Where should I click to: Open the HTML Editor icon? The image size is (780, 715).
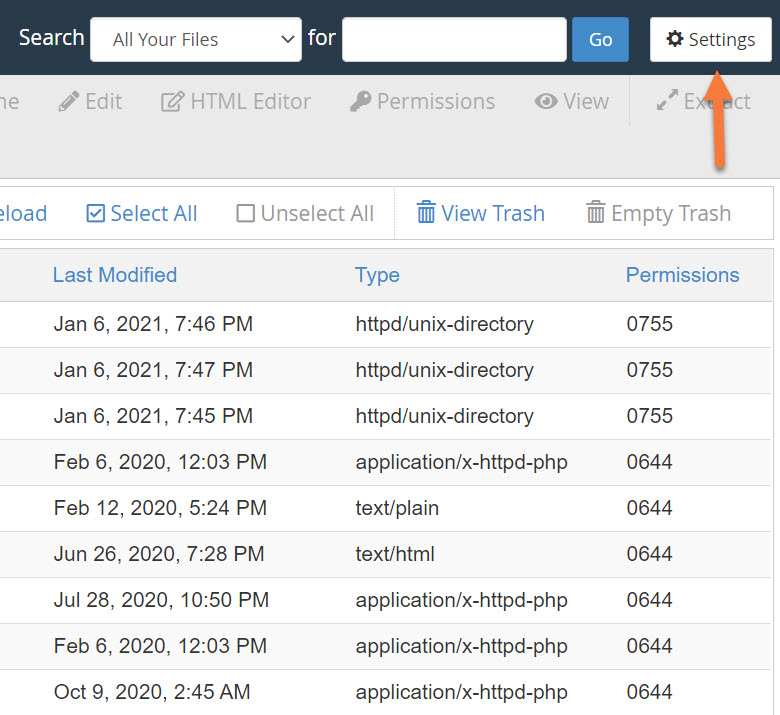pyautogui.click(x=172, y=101)
